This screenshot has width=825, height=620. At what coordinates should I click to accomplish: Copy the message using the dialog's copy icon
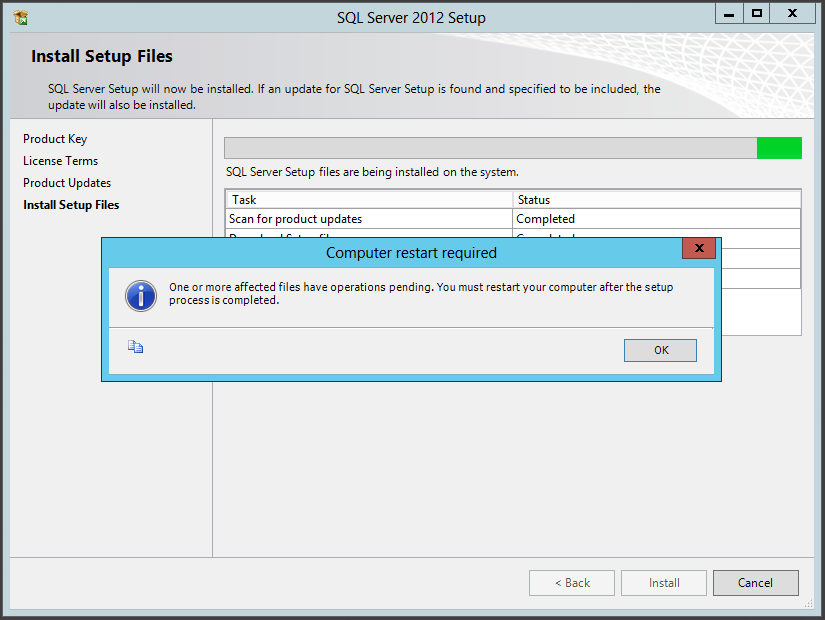136,347
